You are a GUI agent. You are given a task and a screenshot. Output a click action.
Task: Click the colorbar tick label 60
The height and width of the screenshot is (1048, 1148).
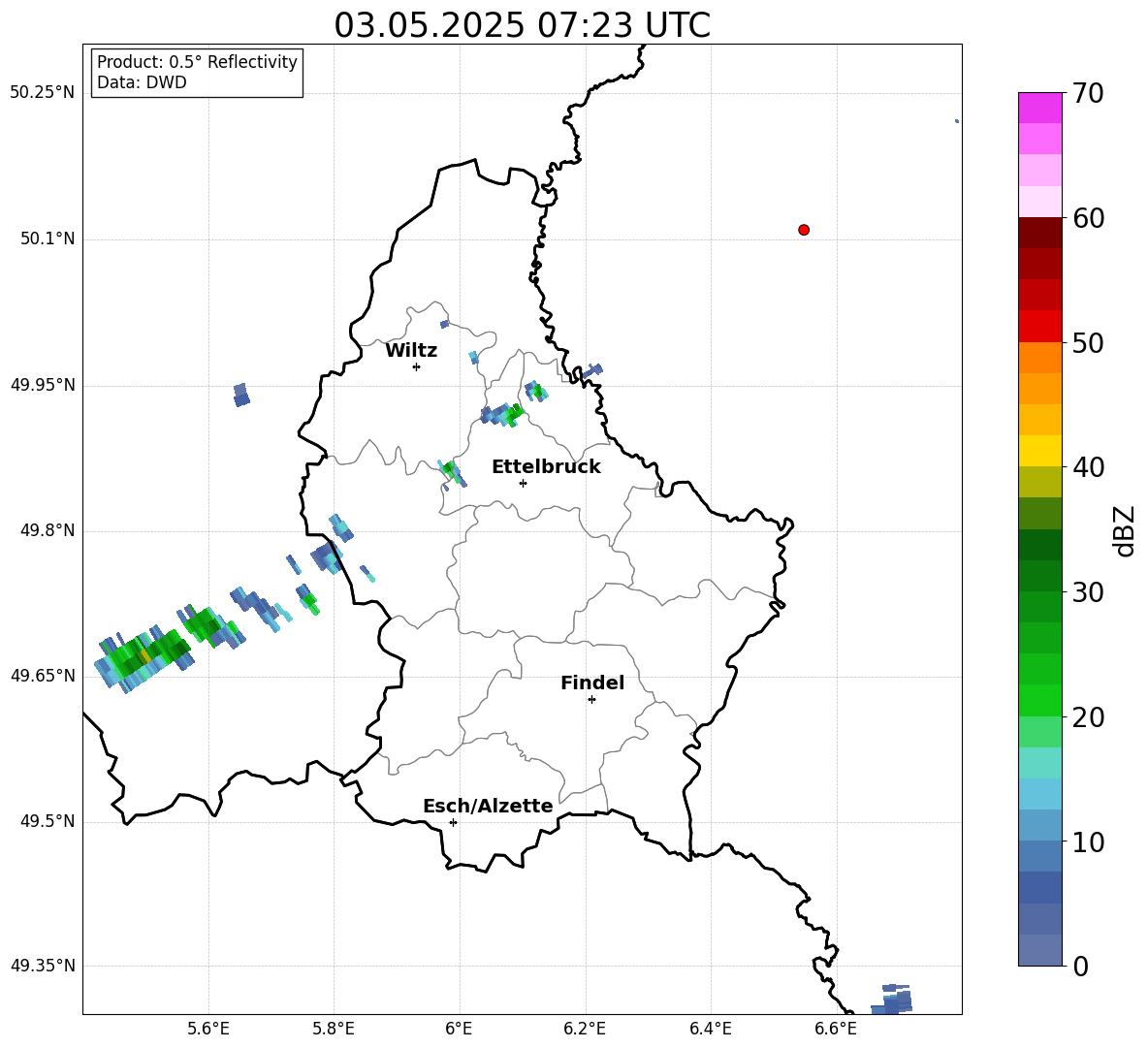[x=1088, y=218]
